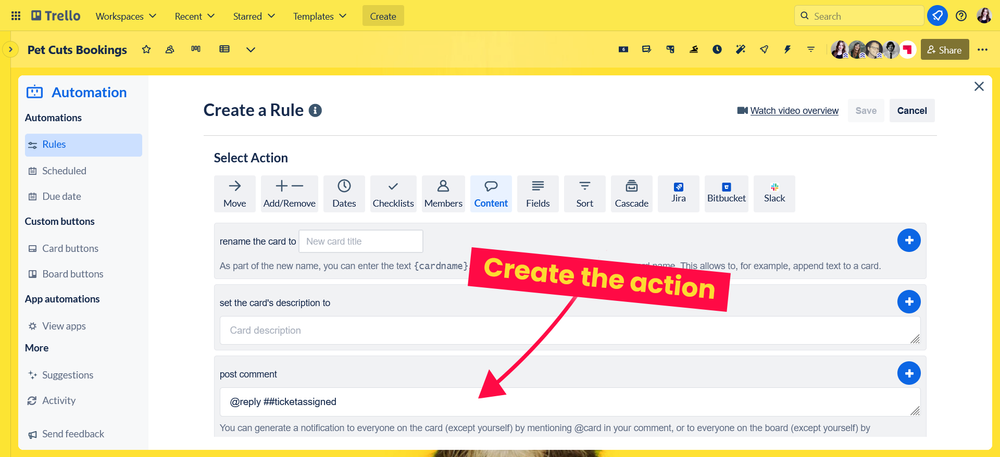Viewport: 1000px width, 457px height.
Task: Open the account avatar in top bar
Action: (984, 16)
